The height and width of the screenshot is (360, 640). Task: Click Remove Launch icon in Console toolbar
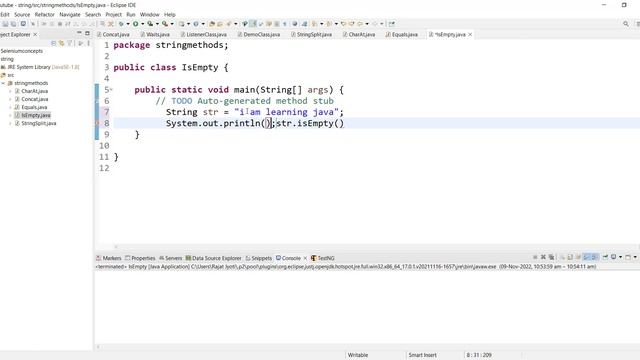tap(543, 257)
